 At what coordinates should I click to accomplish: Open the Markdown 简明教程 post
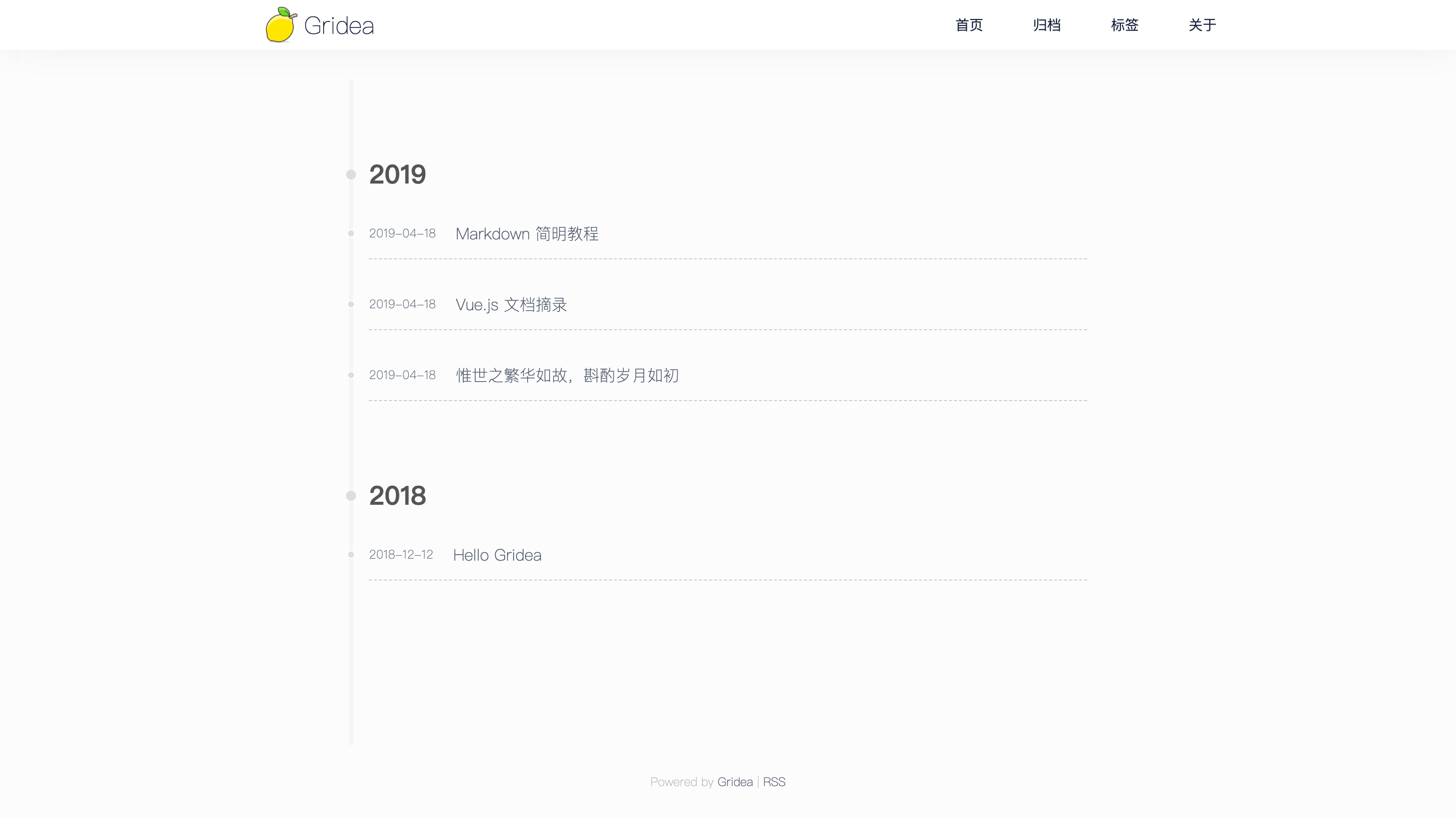527,233
